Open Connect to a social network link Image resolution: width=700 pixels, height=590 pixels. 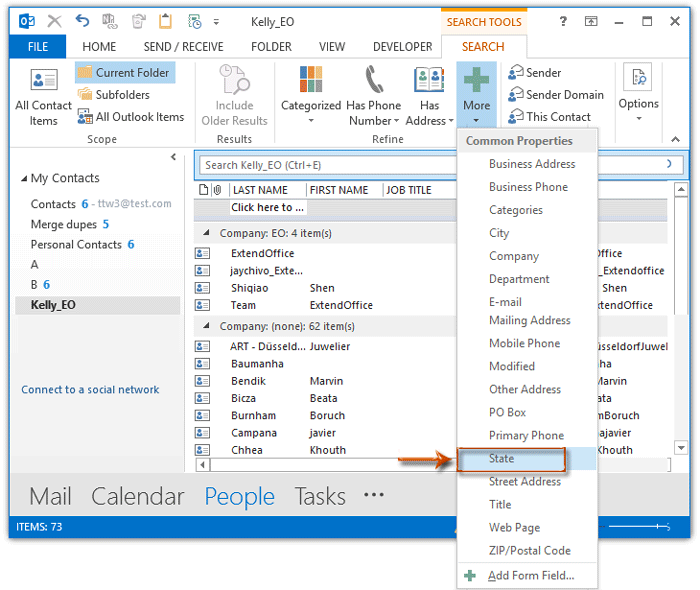(x=90, y=390)
